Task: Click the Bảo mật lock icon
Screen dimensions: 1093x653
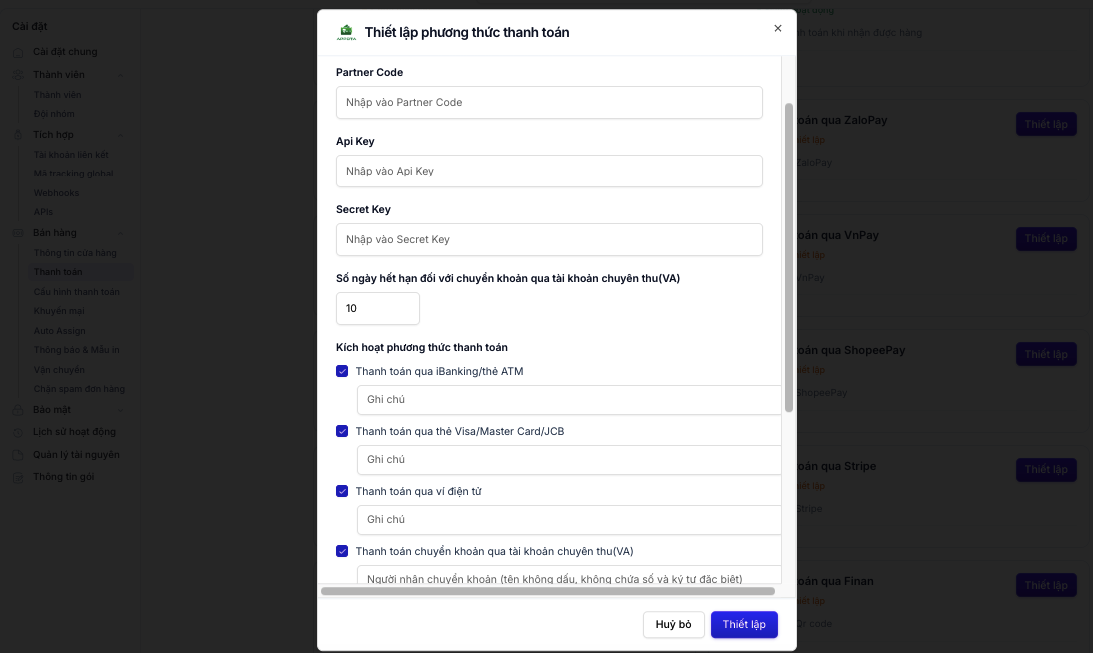Action: pos(18,410)
